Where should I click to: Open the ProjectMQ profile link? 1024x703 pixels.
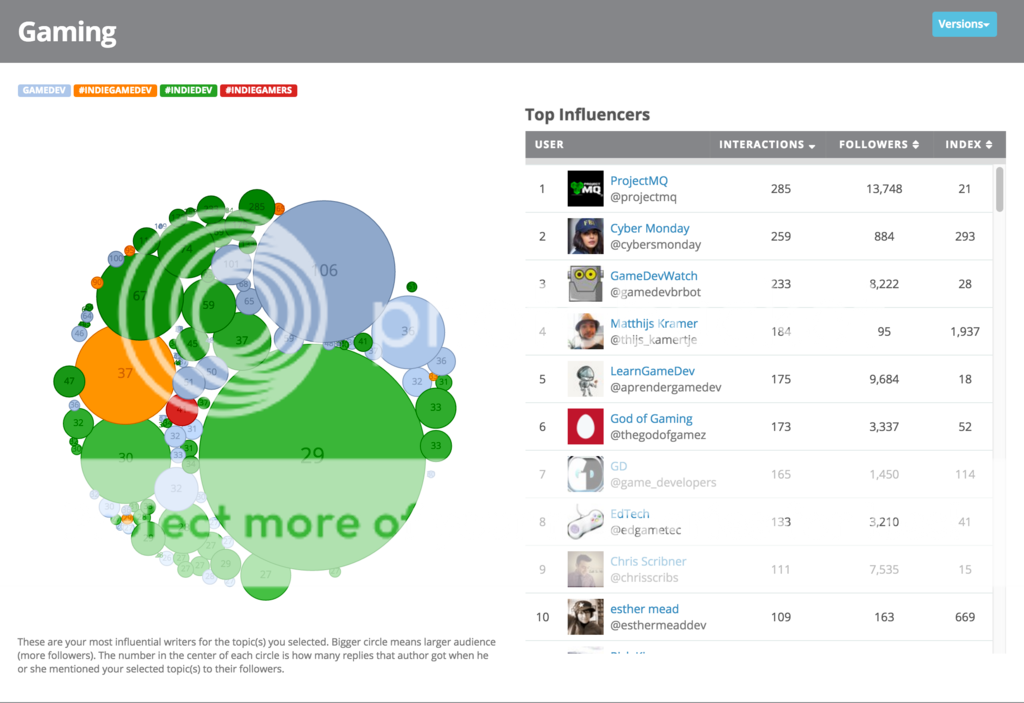point(638,181)
